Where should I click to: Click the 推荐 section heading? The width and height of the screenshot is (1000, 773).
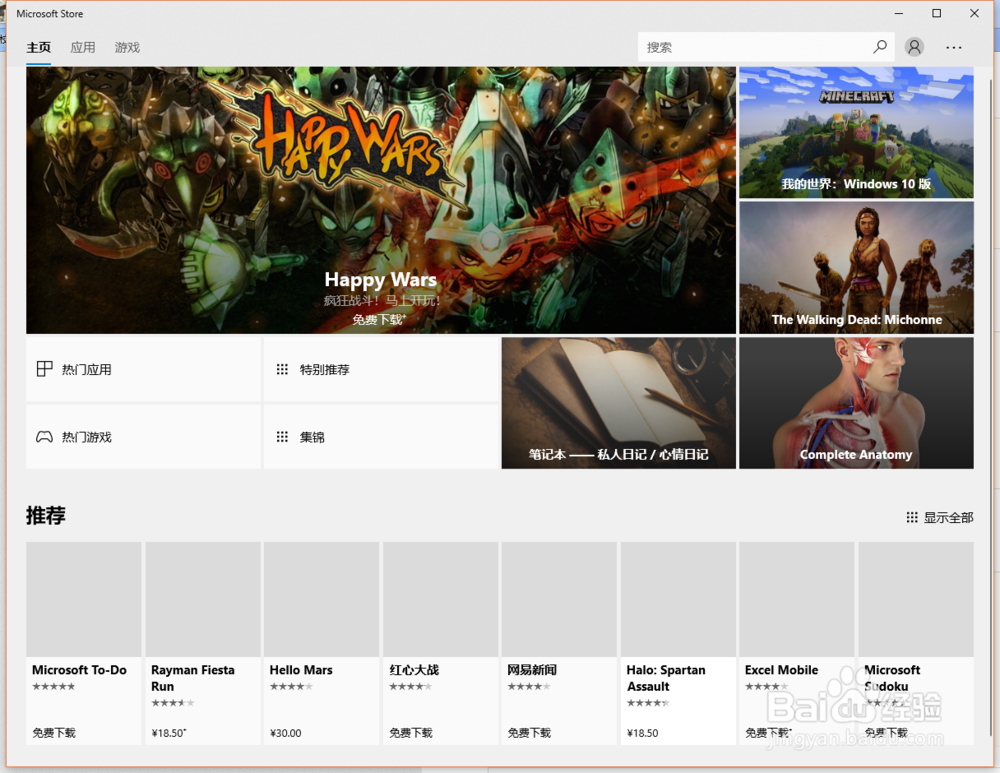coord(46,515)
